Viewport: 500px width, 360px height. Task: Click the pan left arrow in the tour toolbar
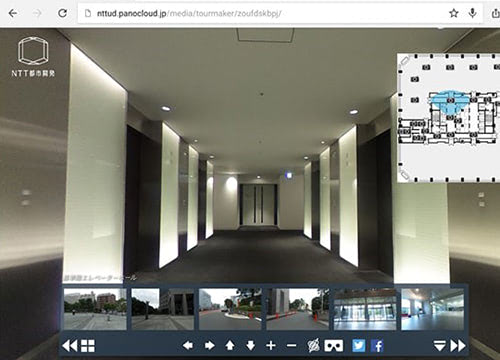[x=188, y=345]
